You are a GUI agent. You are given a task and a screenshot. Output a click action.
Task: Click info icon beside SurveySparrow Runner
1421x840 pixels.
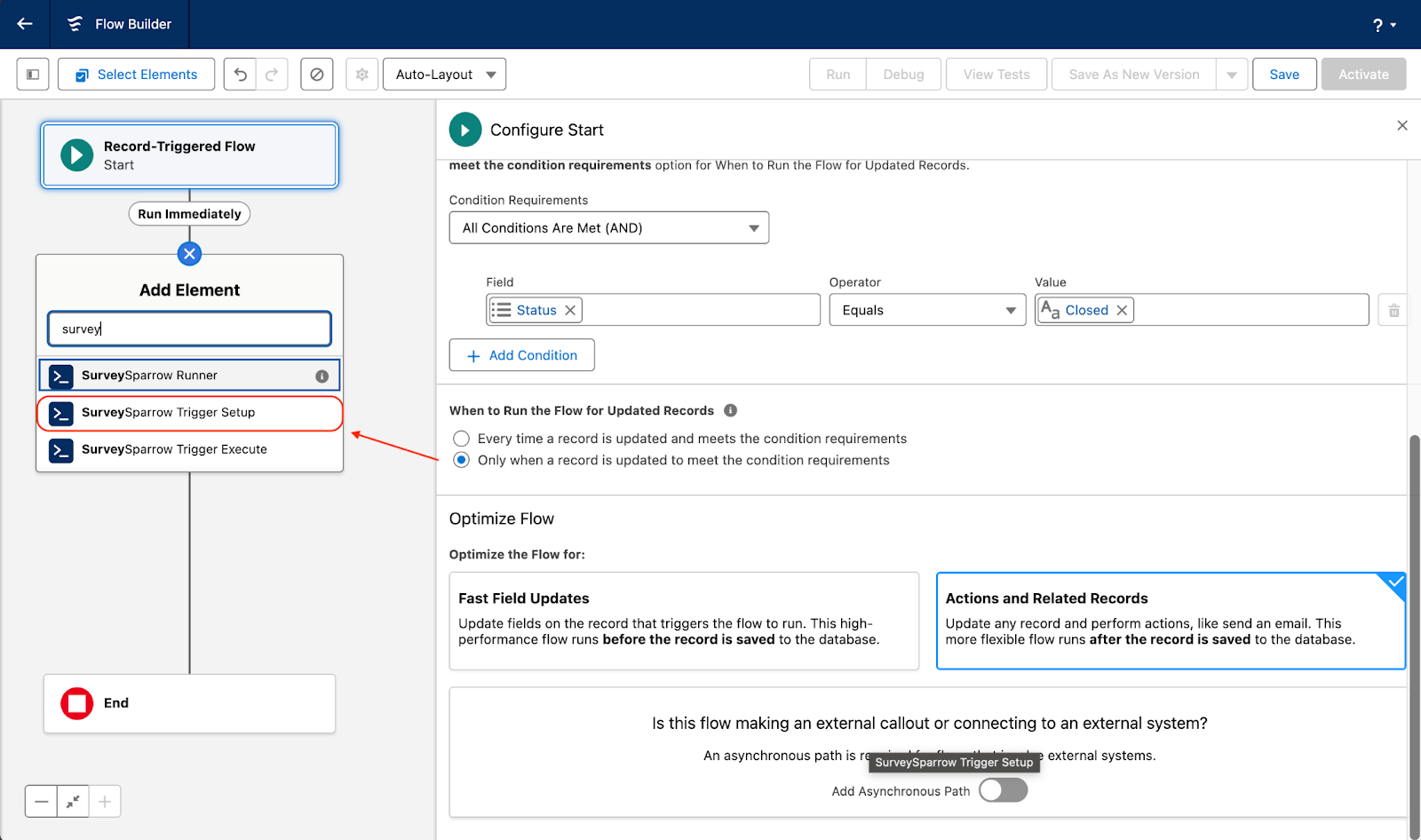[x=322, y=376]
